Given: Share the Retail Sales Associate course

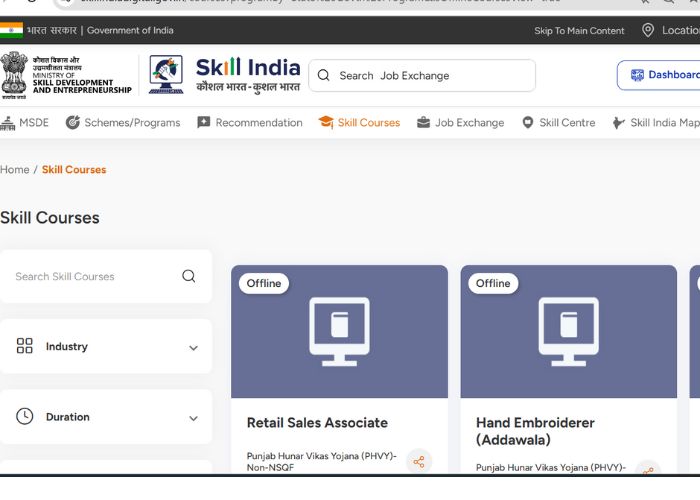Looking at the screenshot, I should tap(419, 462).
